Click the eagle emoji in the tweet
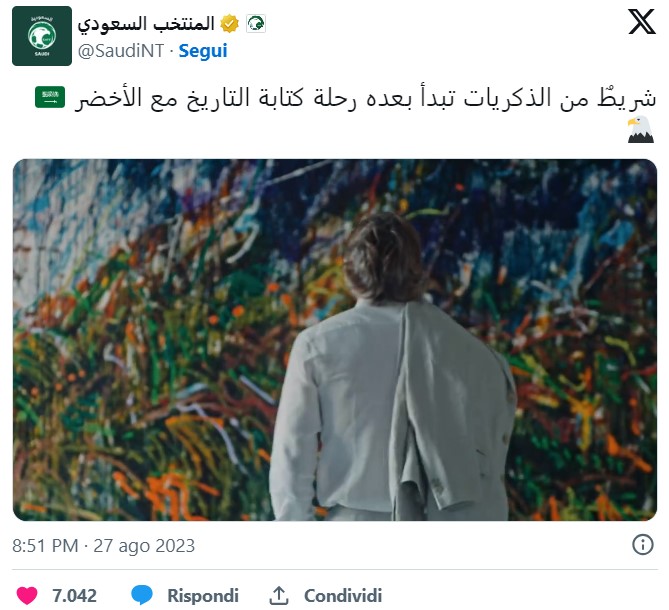The image size is (669, 610). pyautogui.click(x=640, y=130)
